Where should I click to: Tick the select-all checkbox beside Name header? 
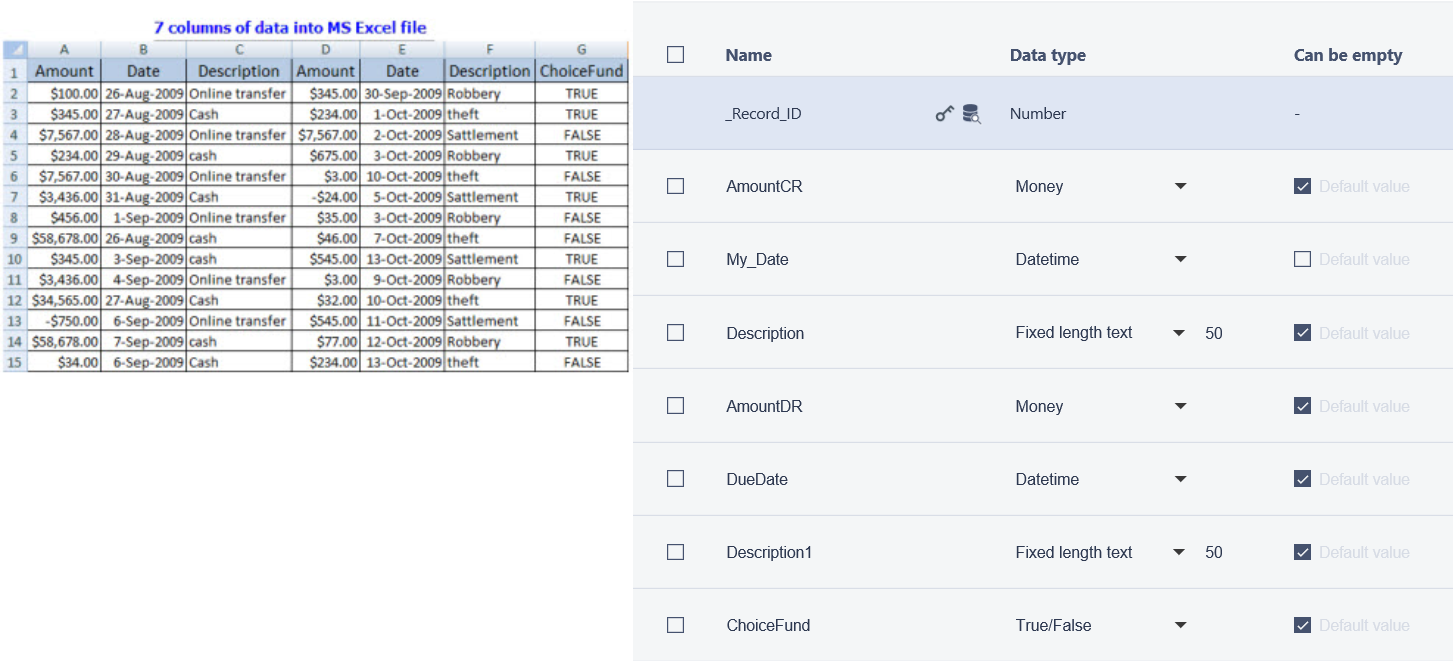(x=675, y=55)
